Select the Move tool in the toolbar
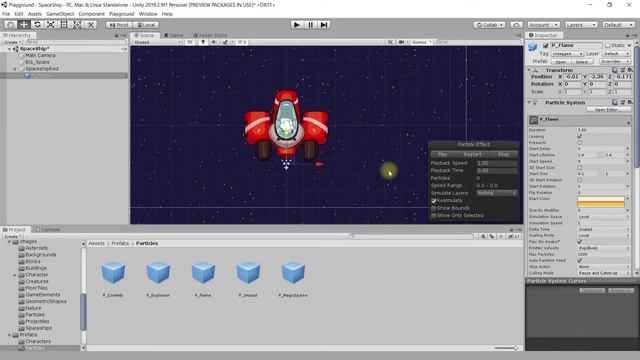This screenshot has width=640, height=360. tap(24, 24)
